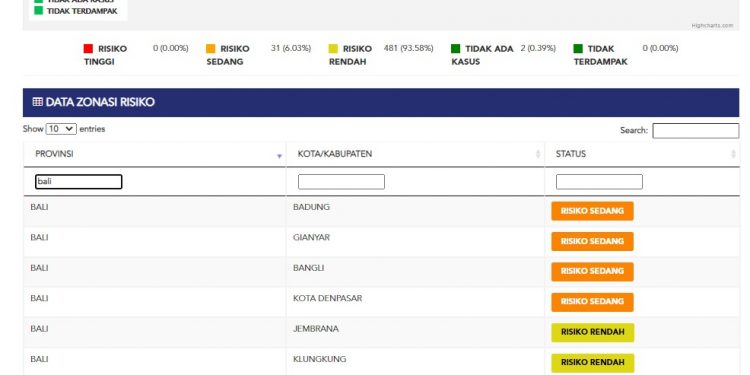Viewport: 750px width, 375px height.
Task: Click the Tidak Terdampak entry in the chart legend box
Action: coord(76,11)
